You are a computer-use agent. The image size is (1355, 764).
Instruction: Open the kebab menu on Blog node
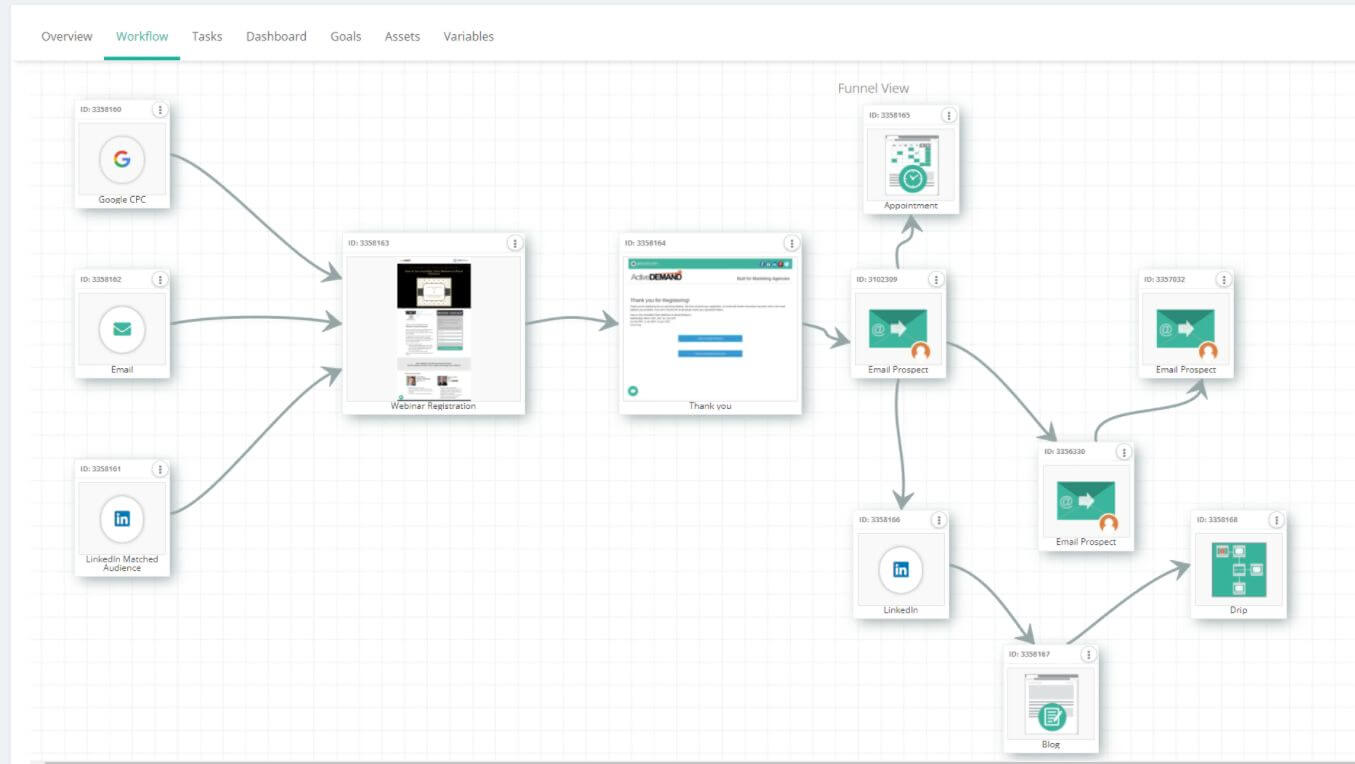pos(1089,654)
